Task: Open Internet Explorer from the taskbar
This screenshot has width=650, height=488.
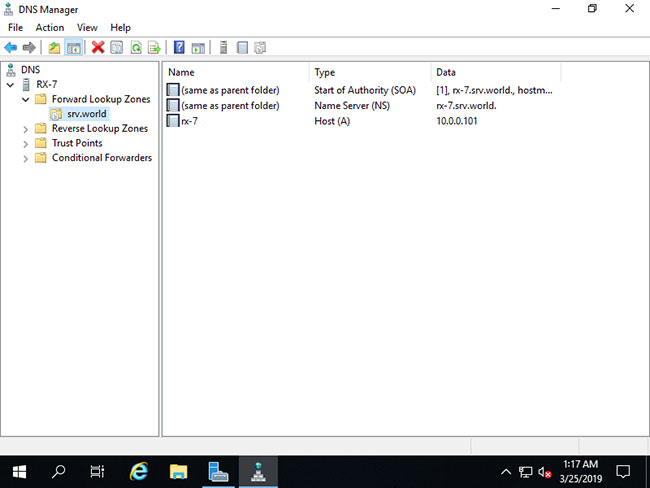Action: point(138,472)
